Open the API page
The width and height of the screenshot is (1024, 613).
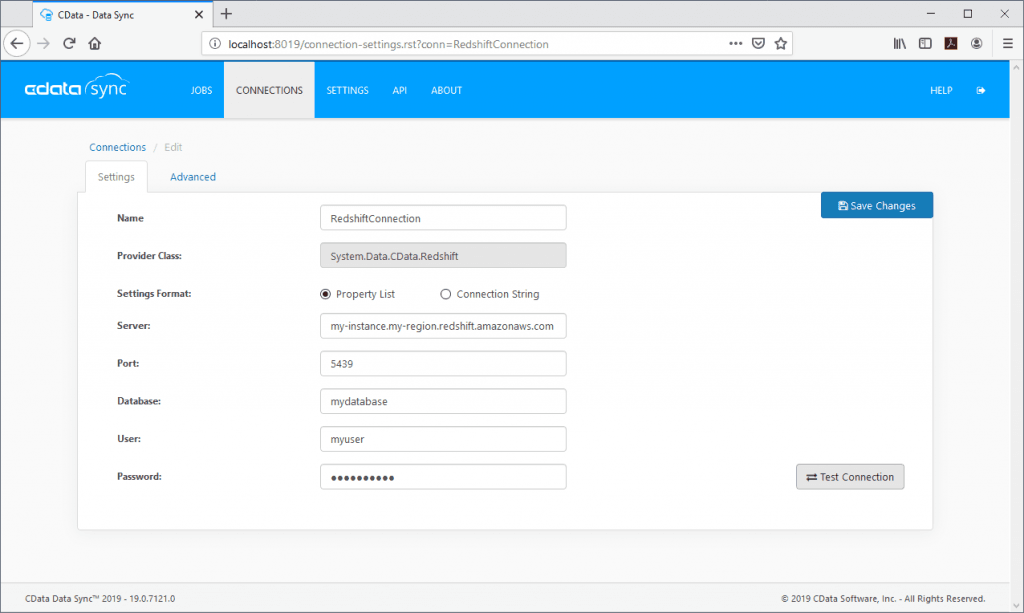[400, 91]
